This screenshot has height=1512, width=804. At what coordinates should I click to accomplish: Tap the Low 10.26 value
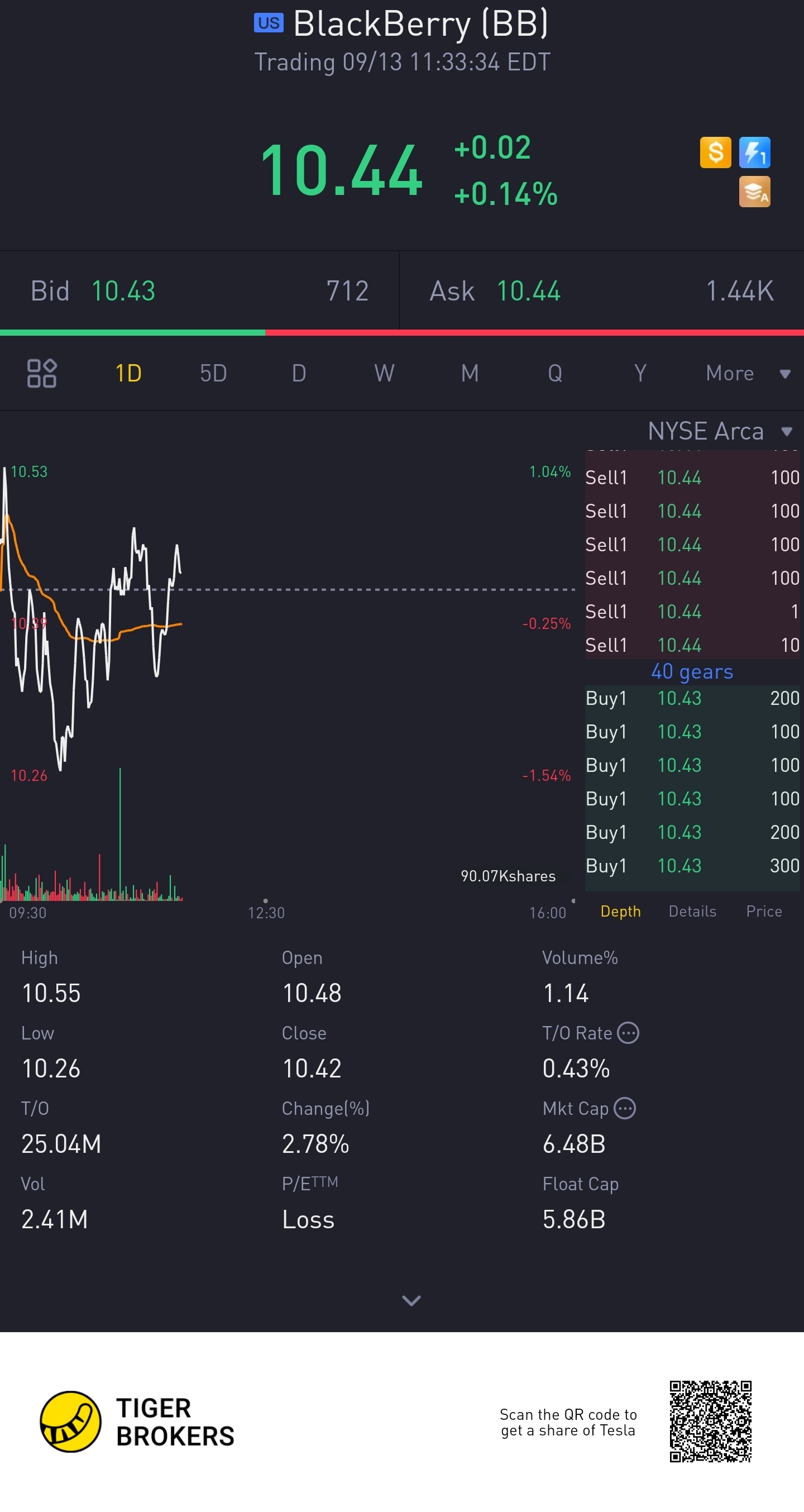pos(51,1069)
